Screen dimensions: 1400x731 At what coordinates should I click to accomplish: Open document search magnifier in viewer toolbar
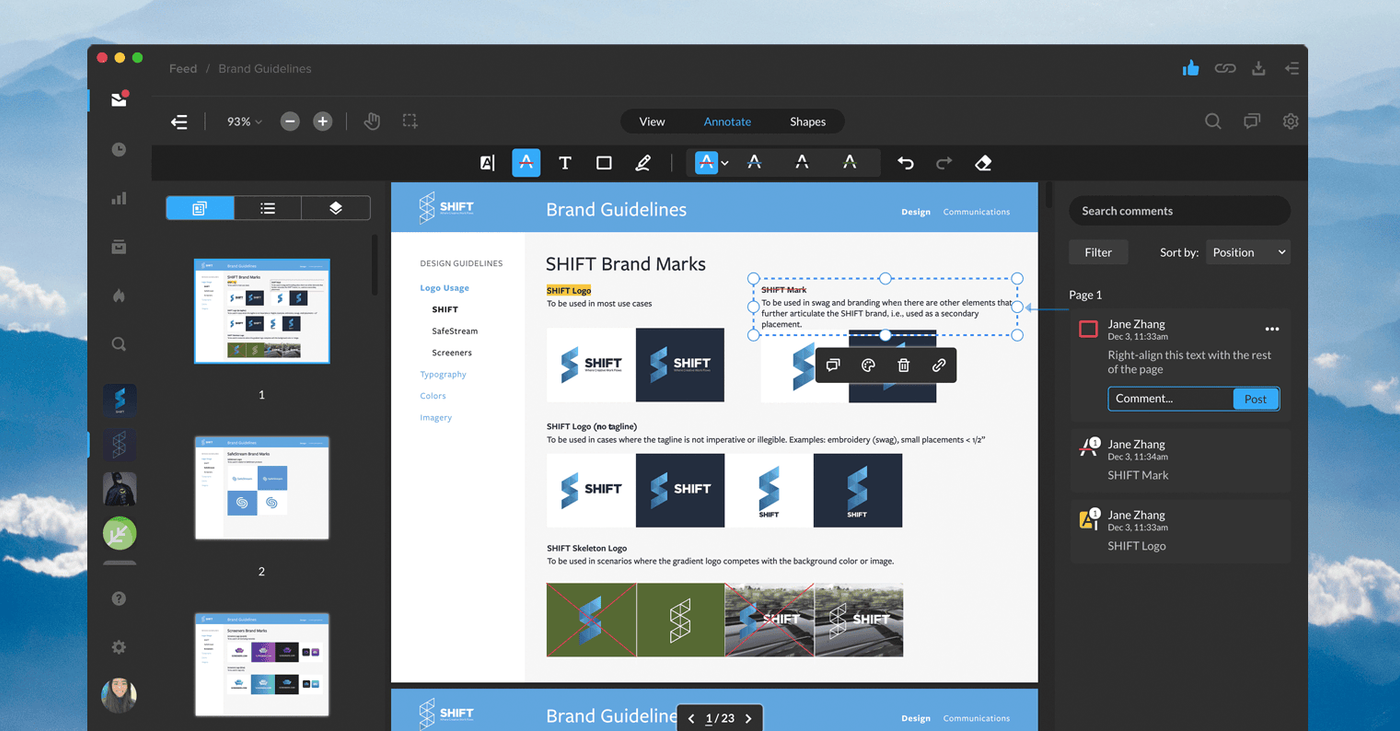tap(1213, 121)
